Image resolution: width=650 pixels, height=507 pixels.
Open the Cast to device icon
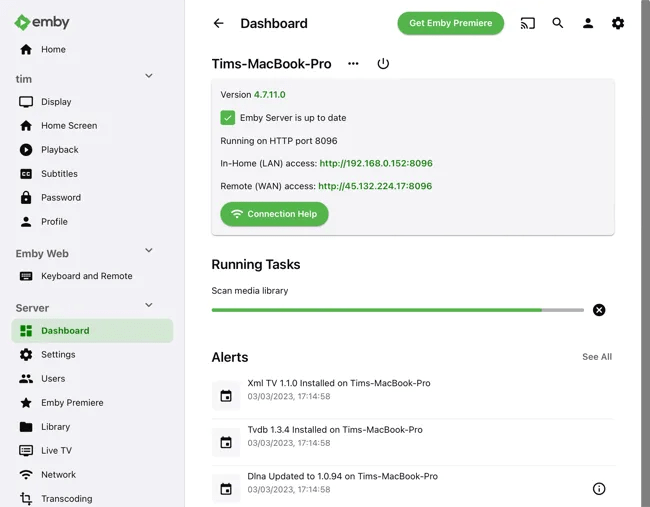[x=528, y=23]
